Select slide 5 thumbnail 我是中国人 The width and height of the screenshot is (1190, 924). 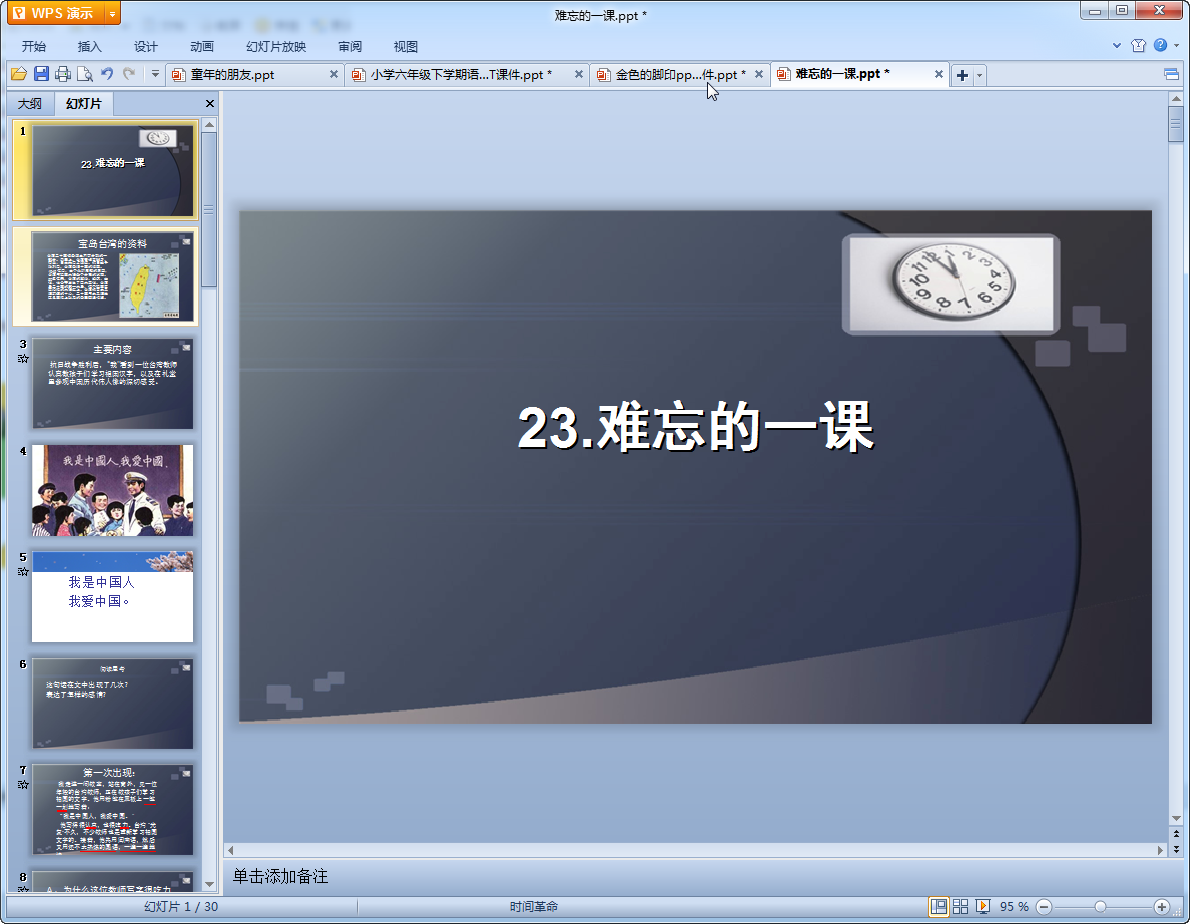pos(112,596)
